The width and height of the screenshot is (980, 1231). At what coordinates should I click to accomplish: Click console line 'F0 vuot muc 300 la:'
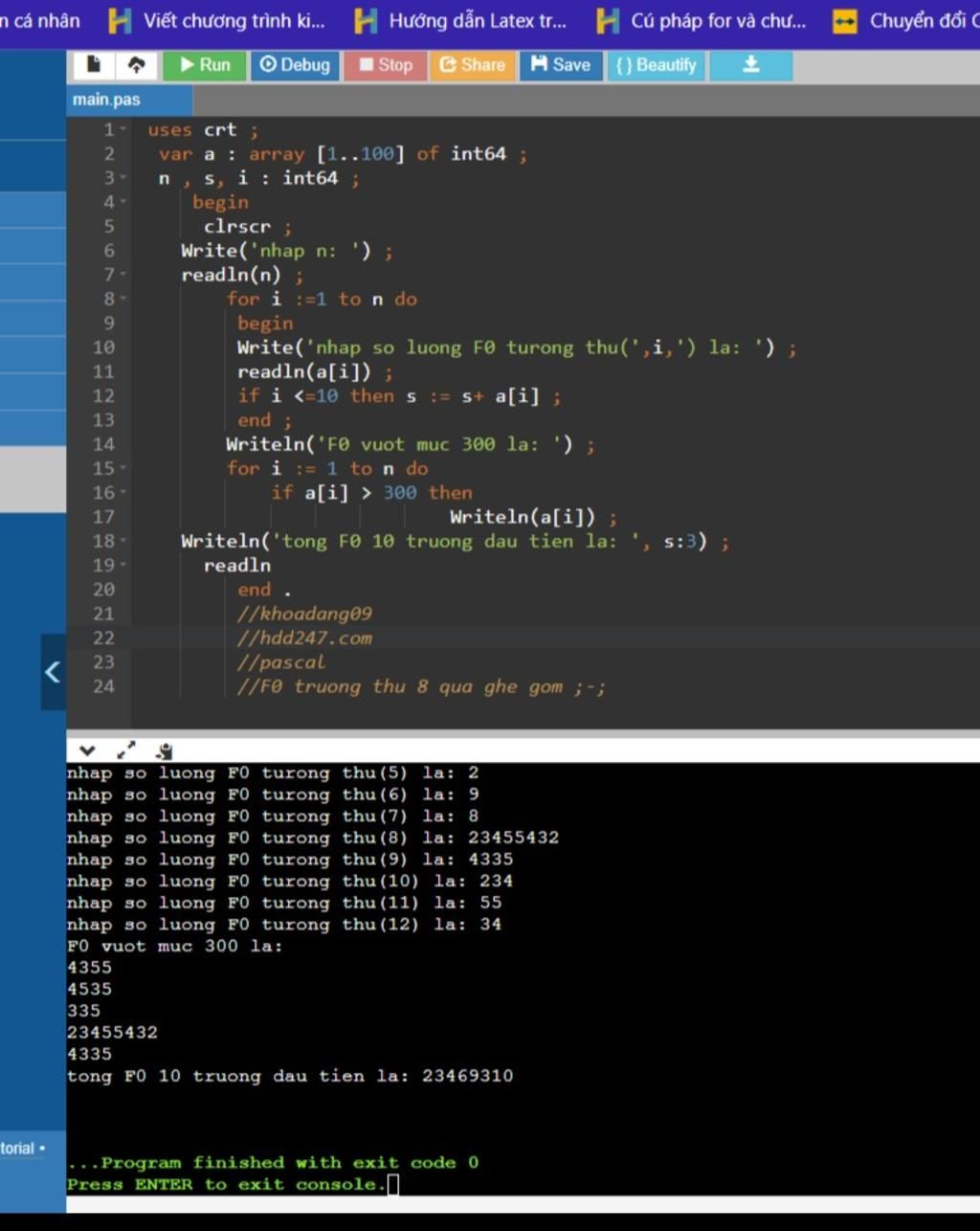click(x=174, y=947)
